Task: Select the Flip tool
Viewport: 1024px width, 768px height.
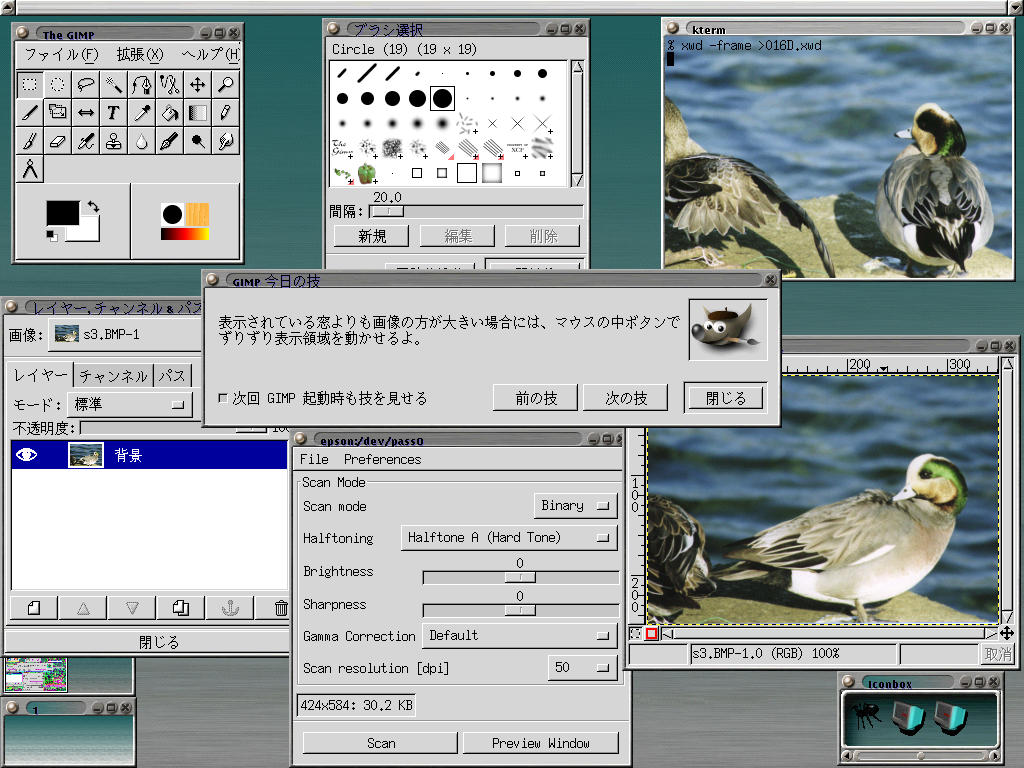Action: coord(86,112)
